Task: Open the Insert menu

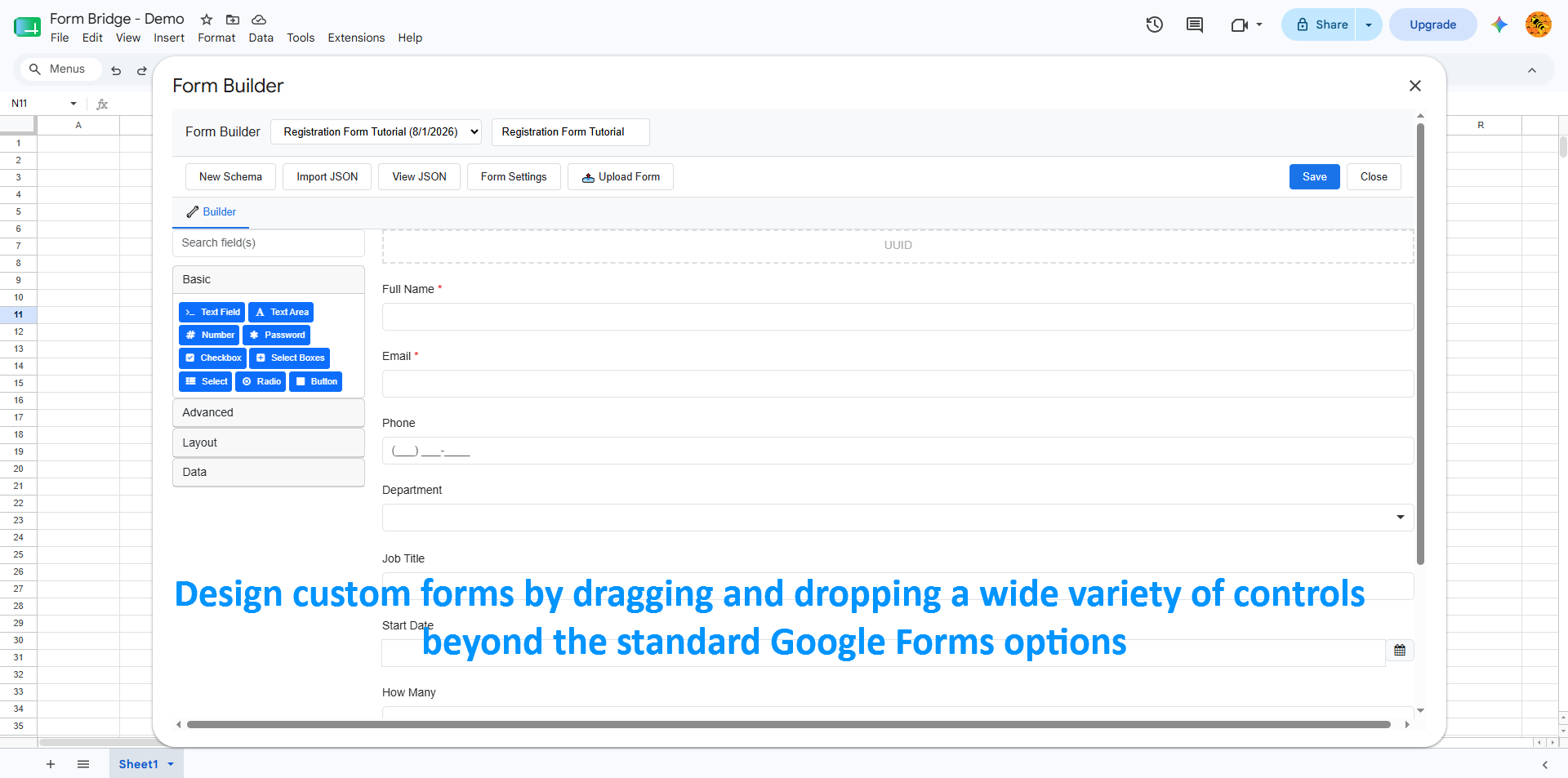Action: point(169,38)
